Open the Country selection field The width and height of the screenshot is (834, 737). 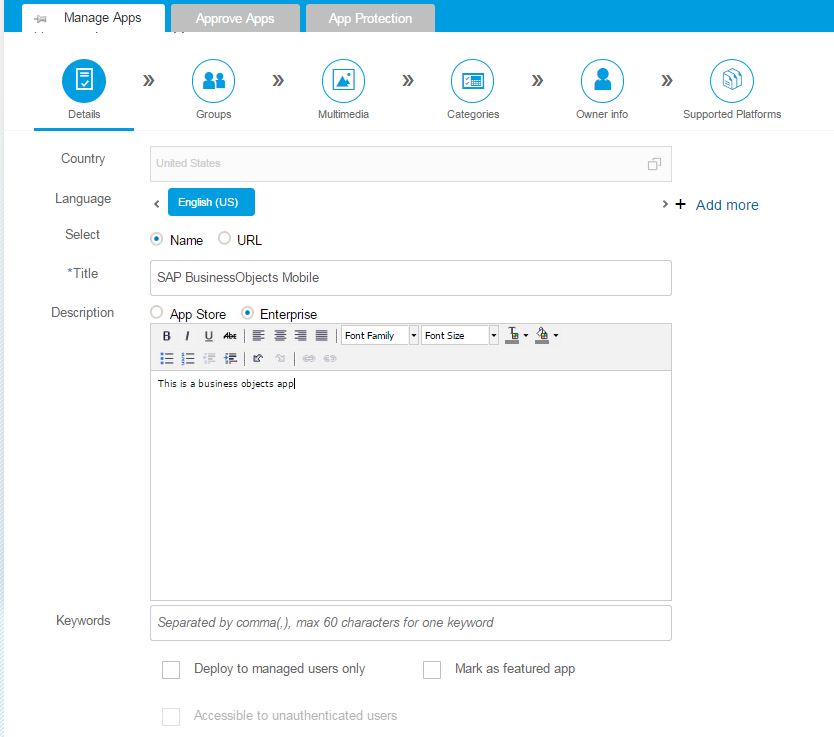tap(410, 164)
